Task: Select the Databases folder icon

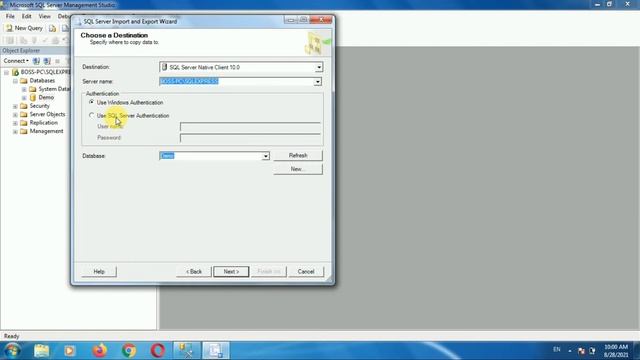Action: click(x=24, y=81)
